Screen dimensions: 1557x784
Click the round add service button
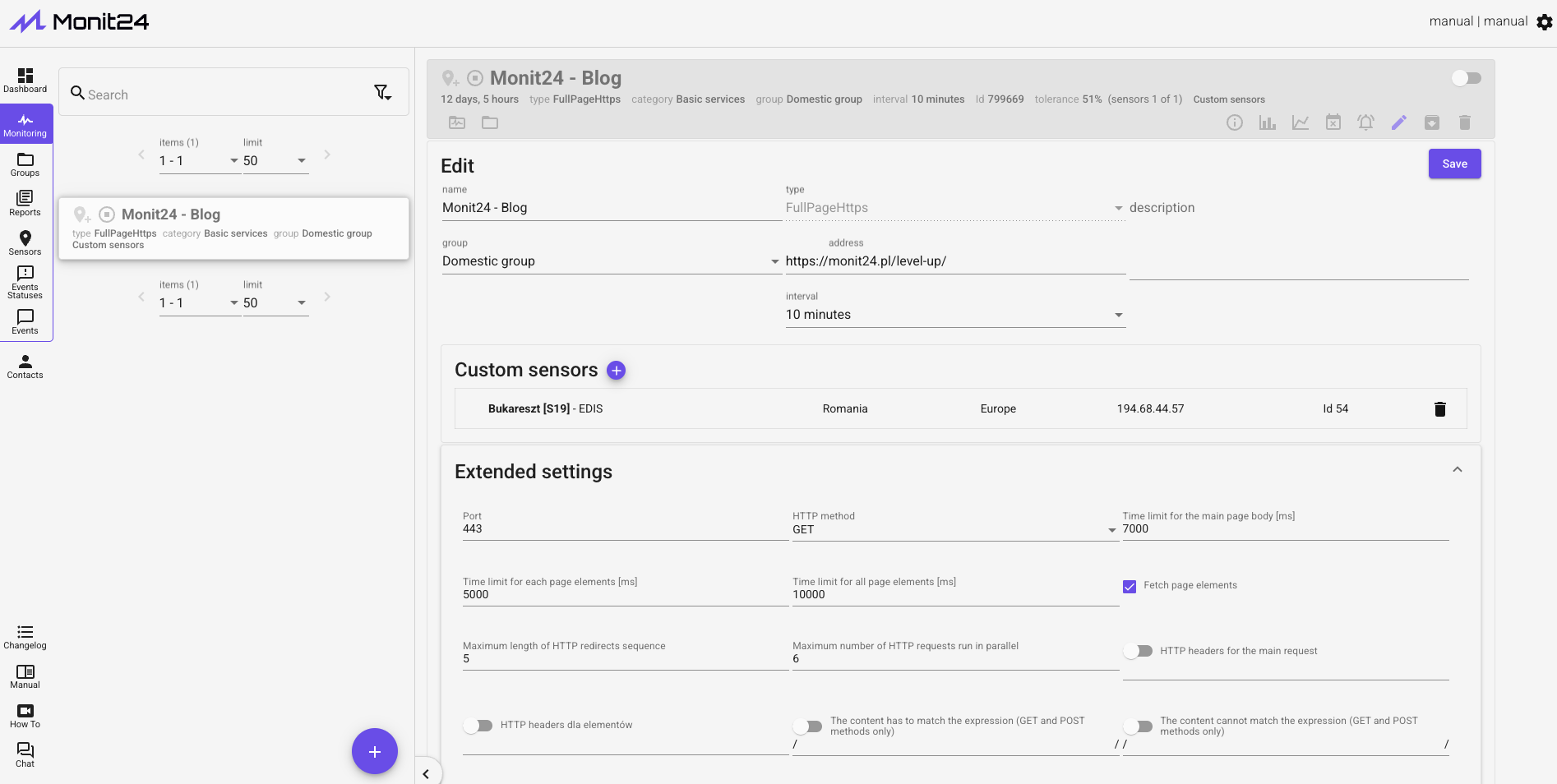click(374, 751)
